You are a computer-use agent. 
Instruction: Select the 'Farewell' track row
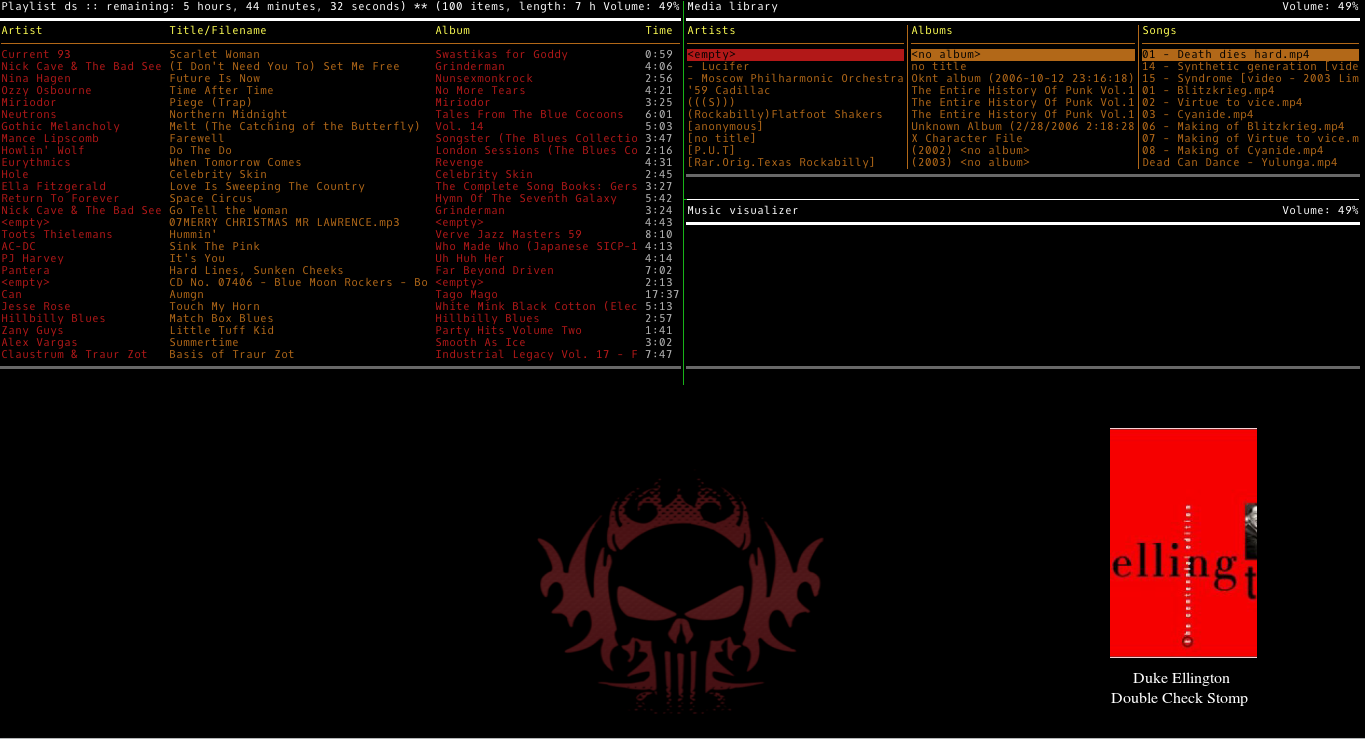[x=340, y=139]
